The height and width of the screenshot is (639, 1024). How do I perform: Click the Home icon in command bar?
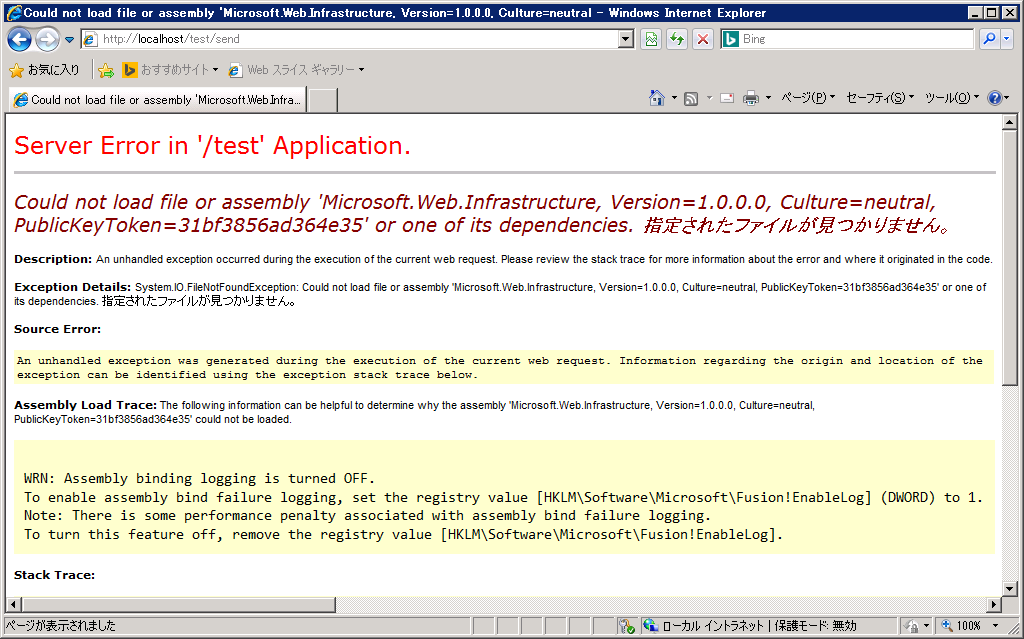[x=656, y=98]
